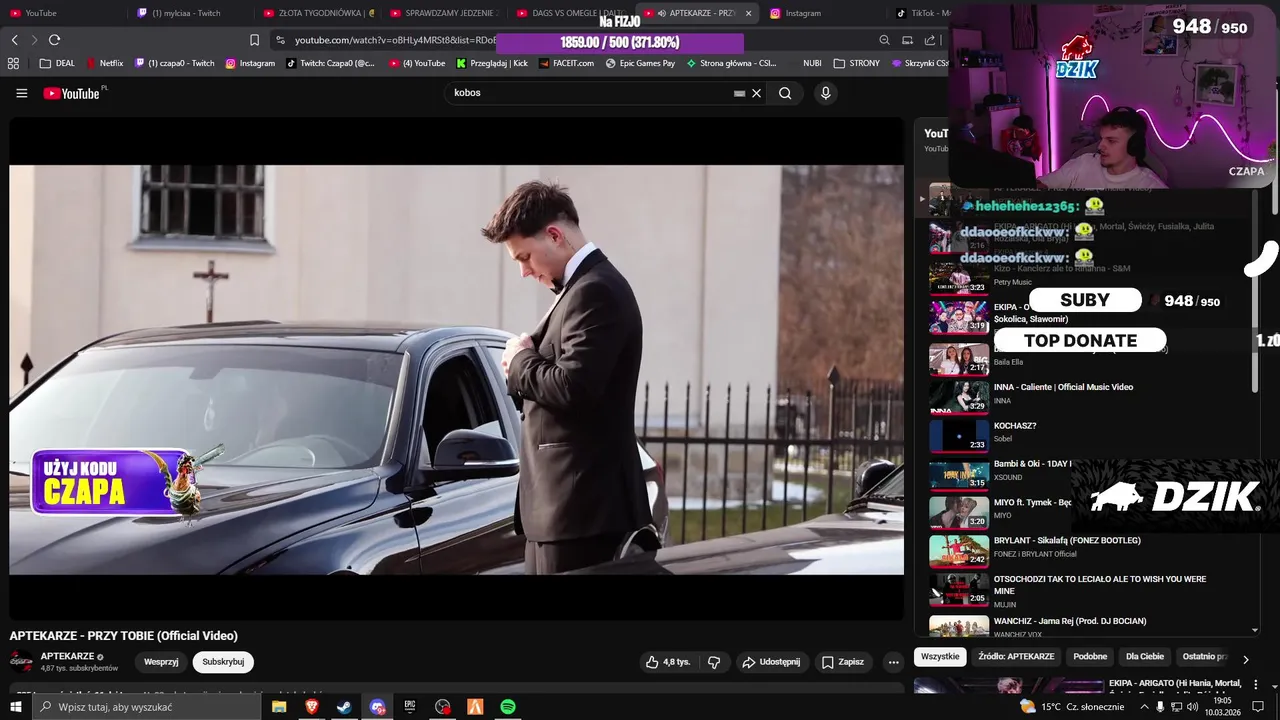Open Steam from the taskbar
This screenshot has height=720, width=1280.
[343, 707]
